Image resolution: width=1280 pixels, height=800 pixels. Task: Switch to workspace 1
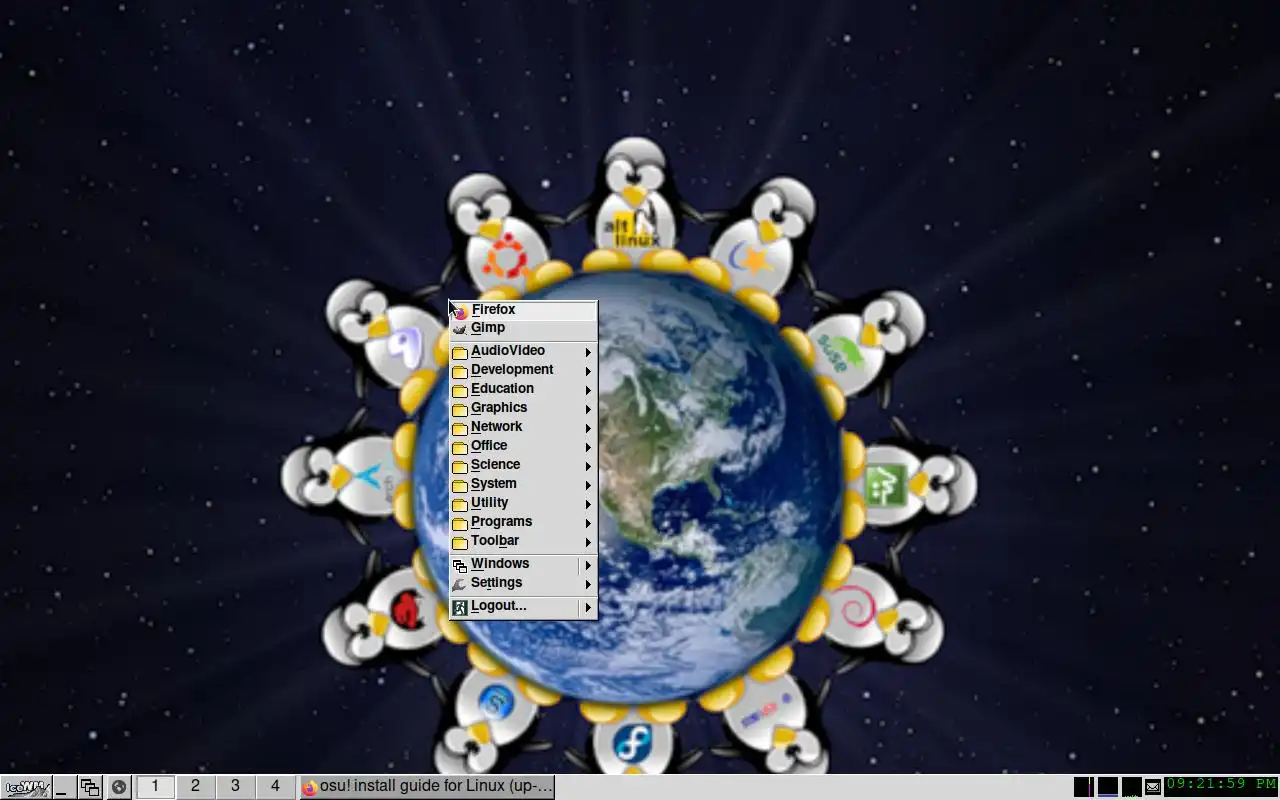click(x=155, y=786)
